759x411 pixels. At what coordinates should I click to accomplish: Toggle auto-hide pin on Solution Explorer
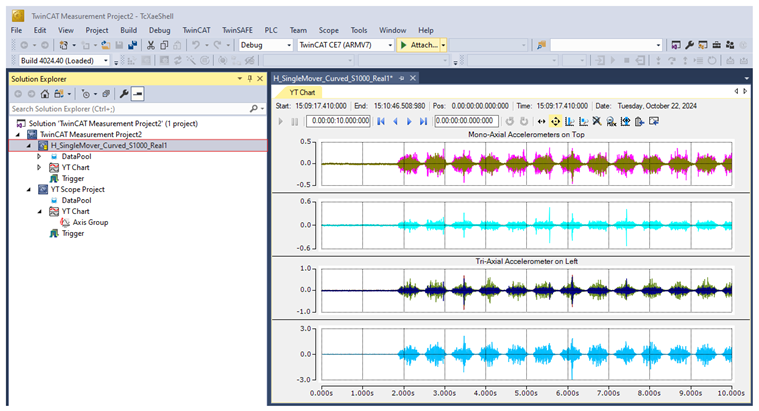(250, 78)
